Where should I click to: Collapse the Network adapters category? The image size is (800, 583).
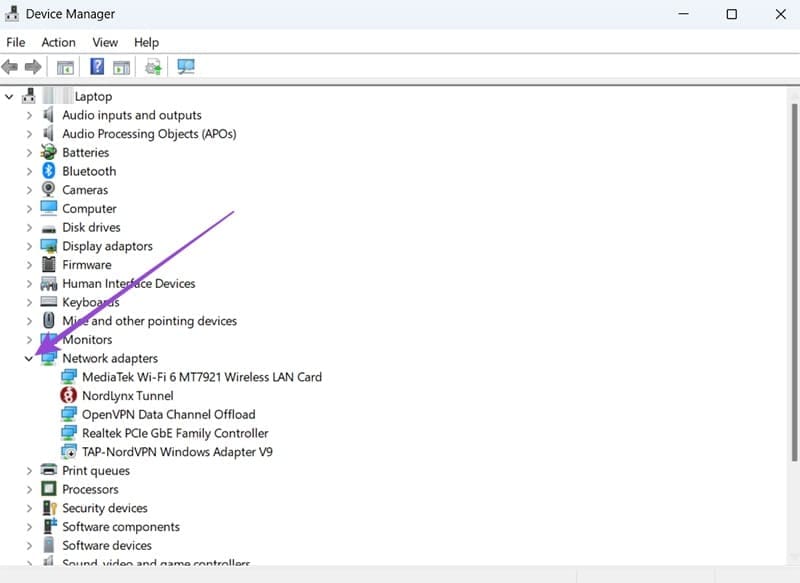(x=28, y=358)
